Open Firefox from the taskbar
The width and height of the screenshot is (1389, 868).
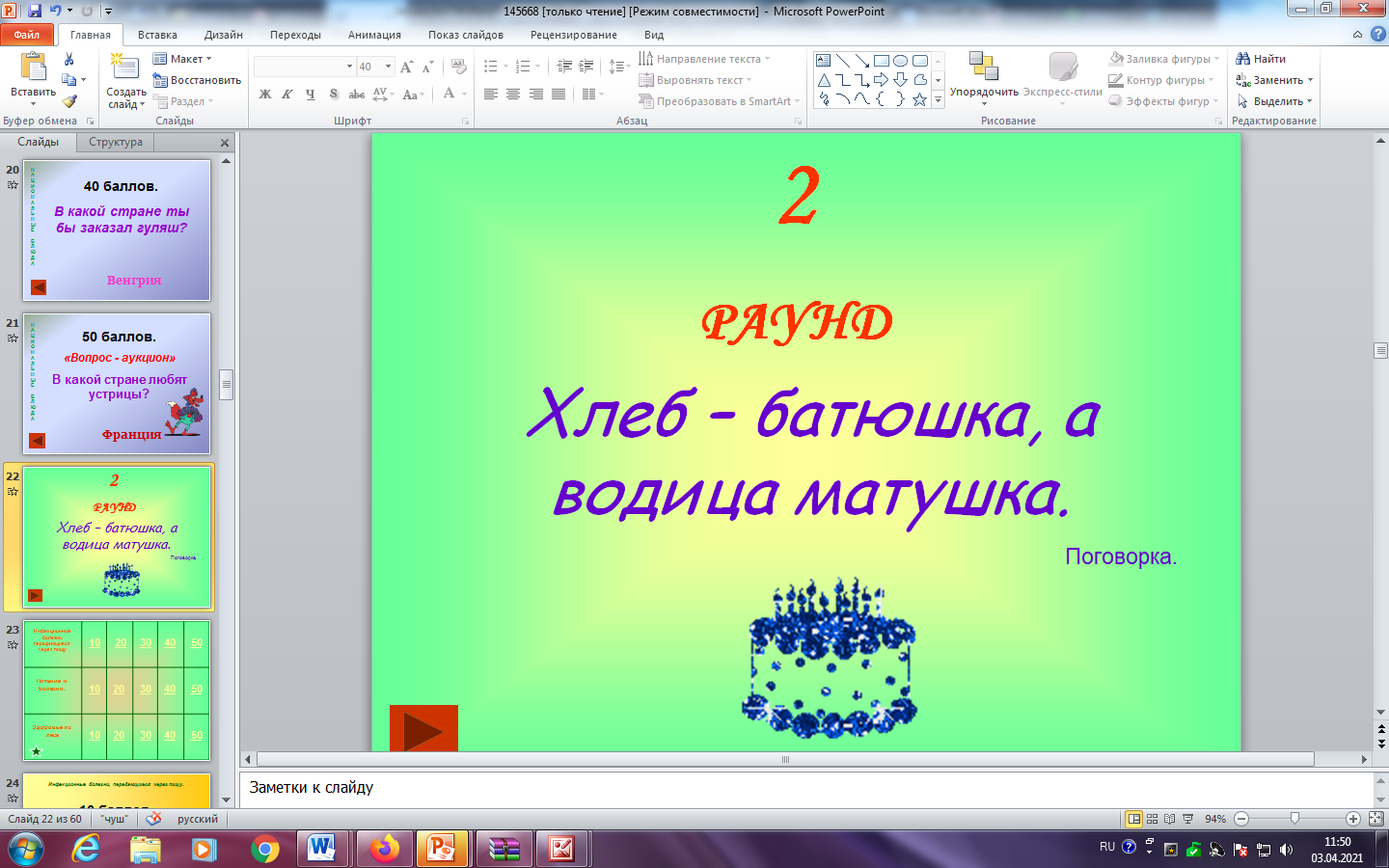(x=384, y=849)
